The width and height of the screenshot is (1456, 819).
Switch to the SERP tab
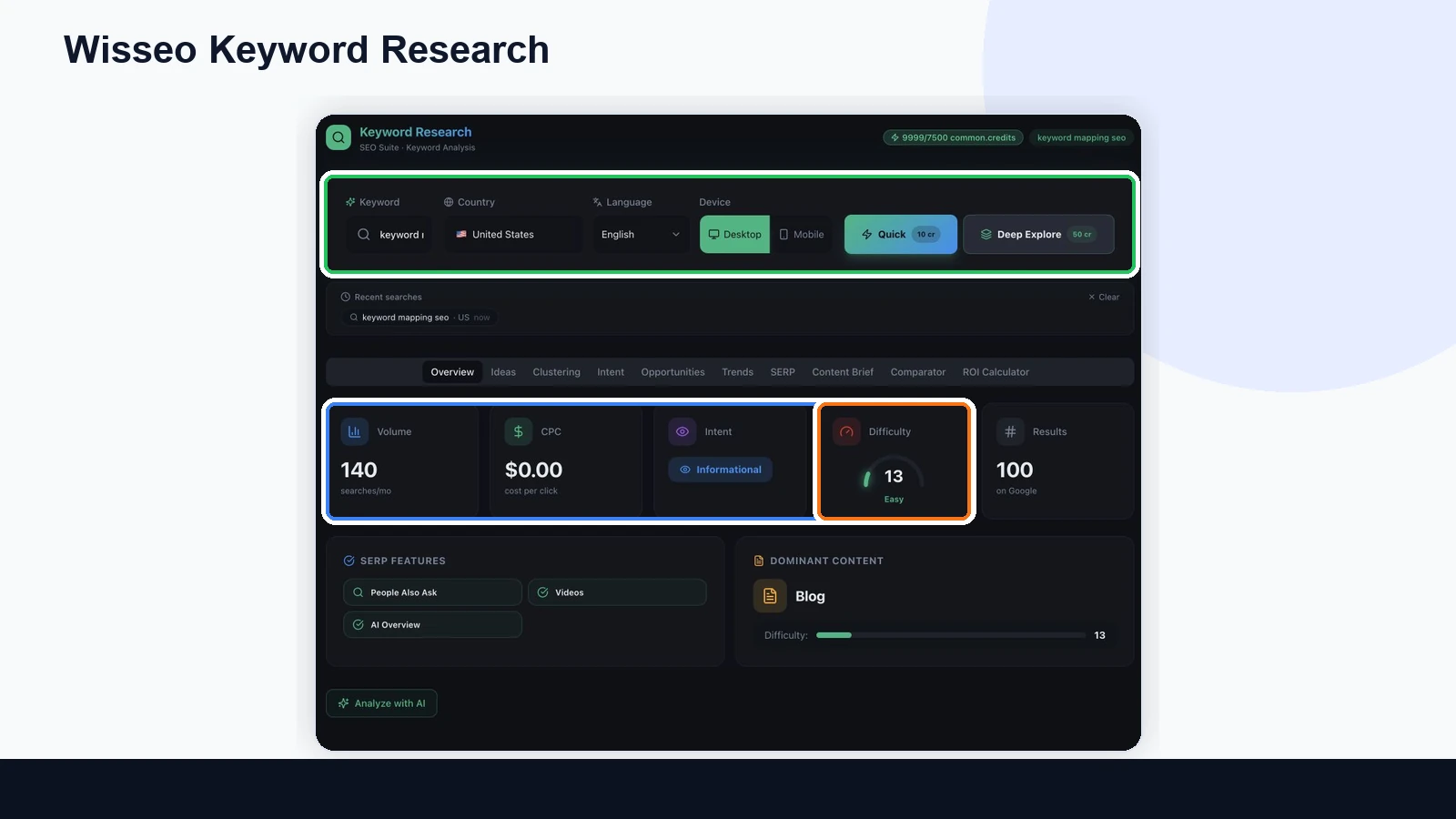tap(783, 372)
